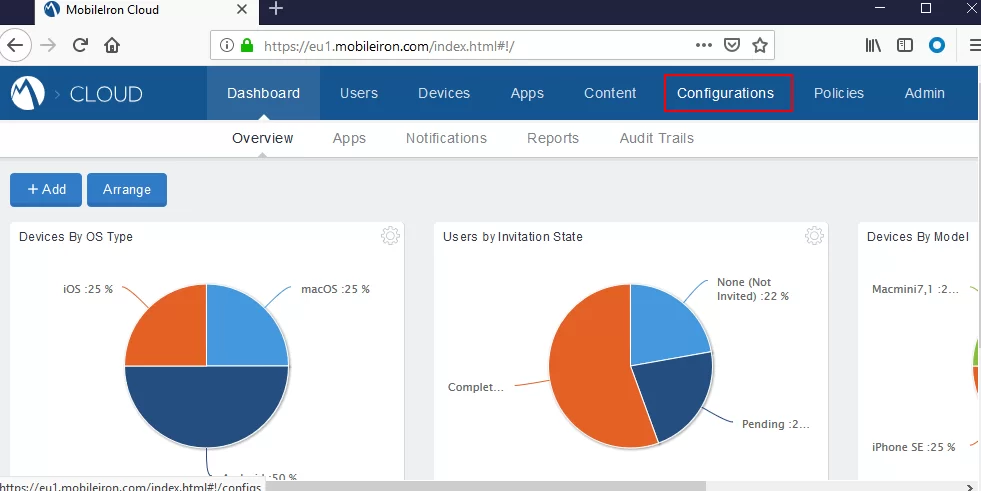Open the Configurations tab
The width and height of the screenshot is (981, 491).
[725, 93]
